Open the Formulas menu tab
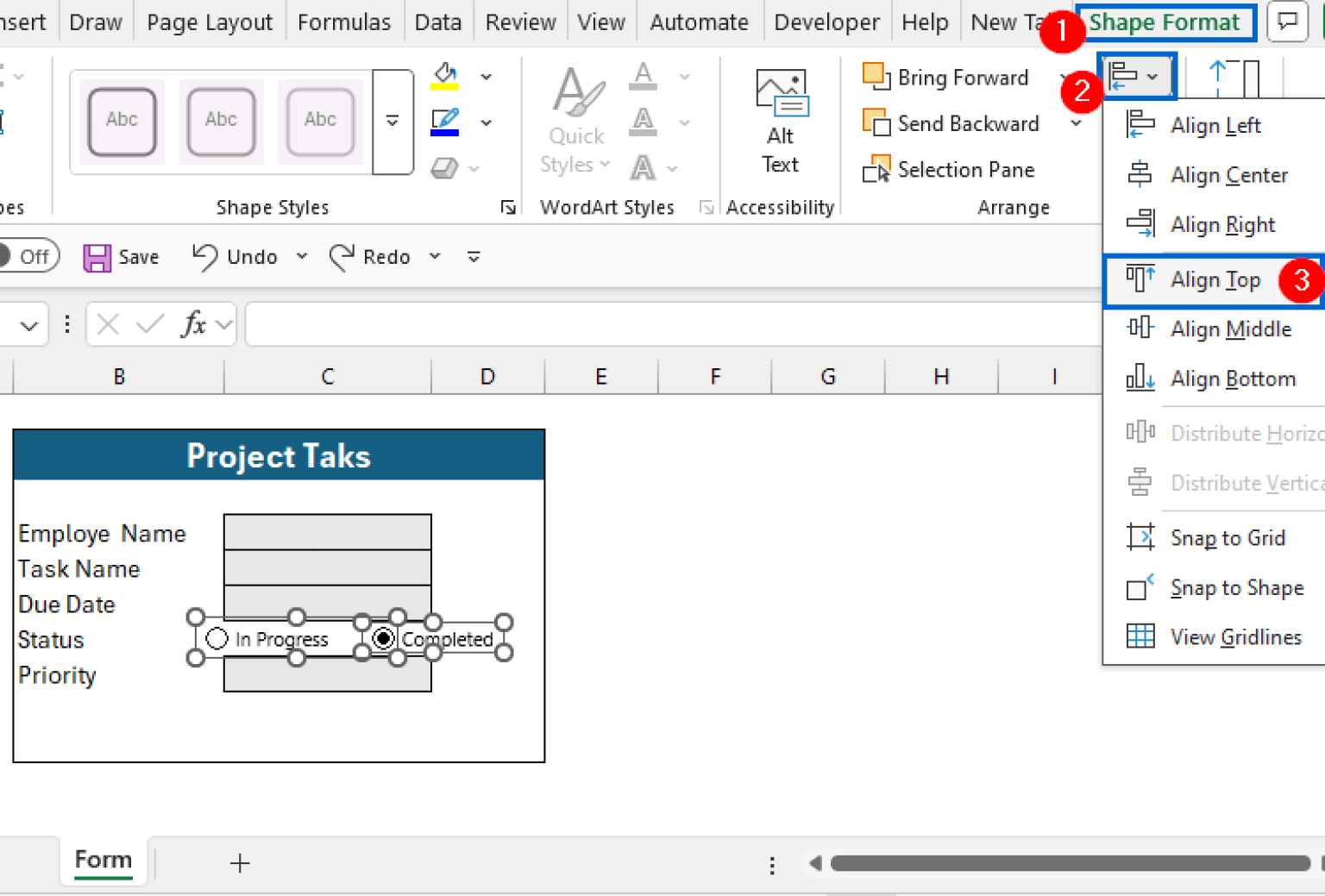Viewport: 1325px width, 896px height. (343, 22)
